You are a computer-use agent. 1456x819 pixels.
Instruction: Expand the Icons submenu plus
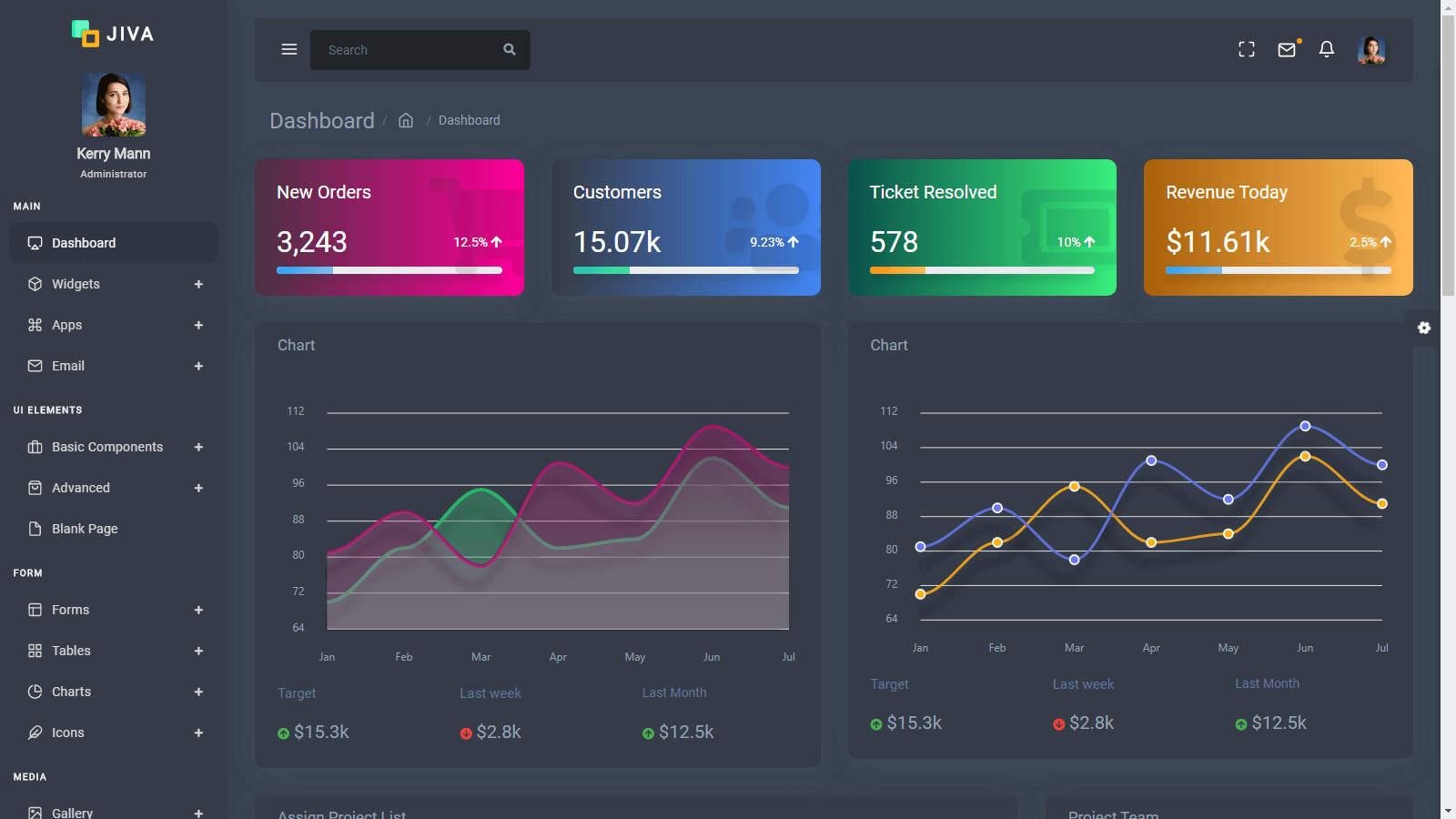[x=198, y=733]
